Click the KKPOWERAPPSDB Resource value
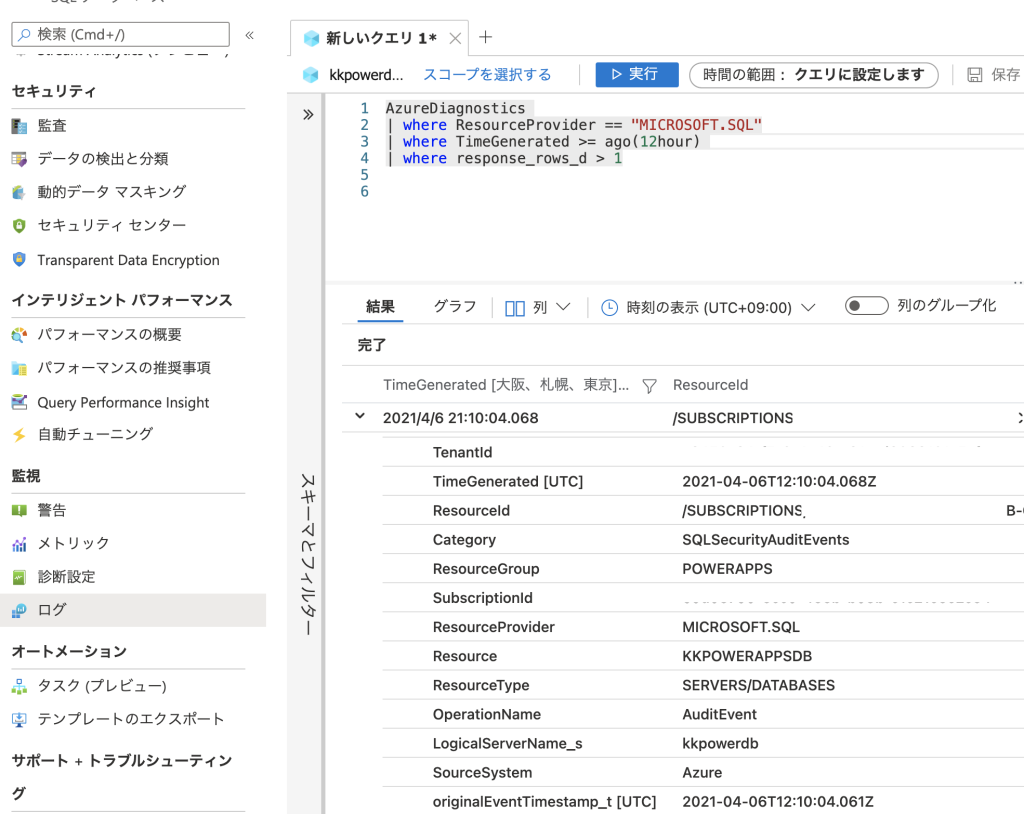 [746, 657]
